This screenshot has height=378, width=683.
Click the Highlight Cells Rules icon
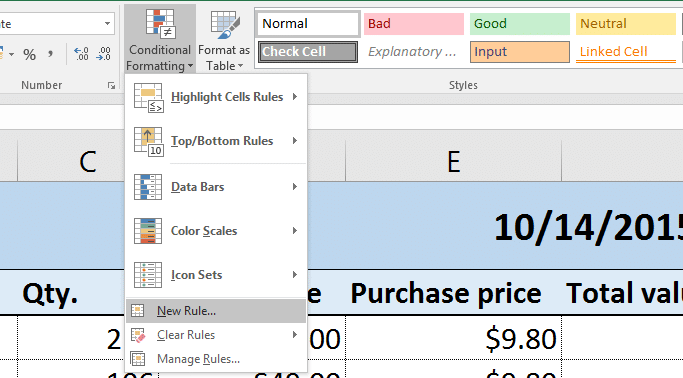coord(149,98)
